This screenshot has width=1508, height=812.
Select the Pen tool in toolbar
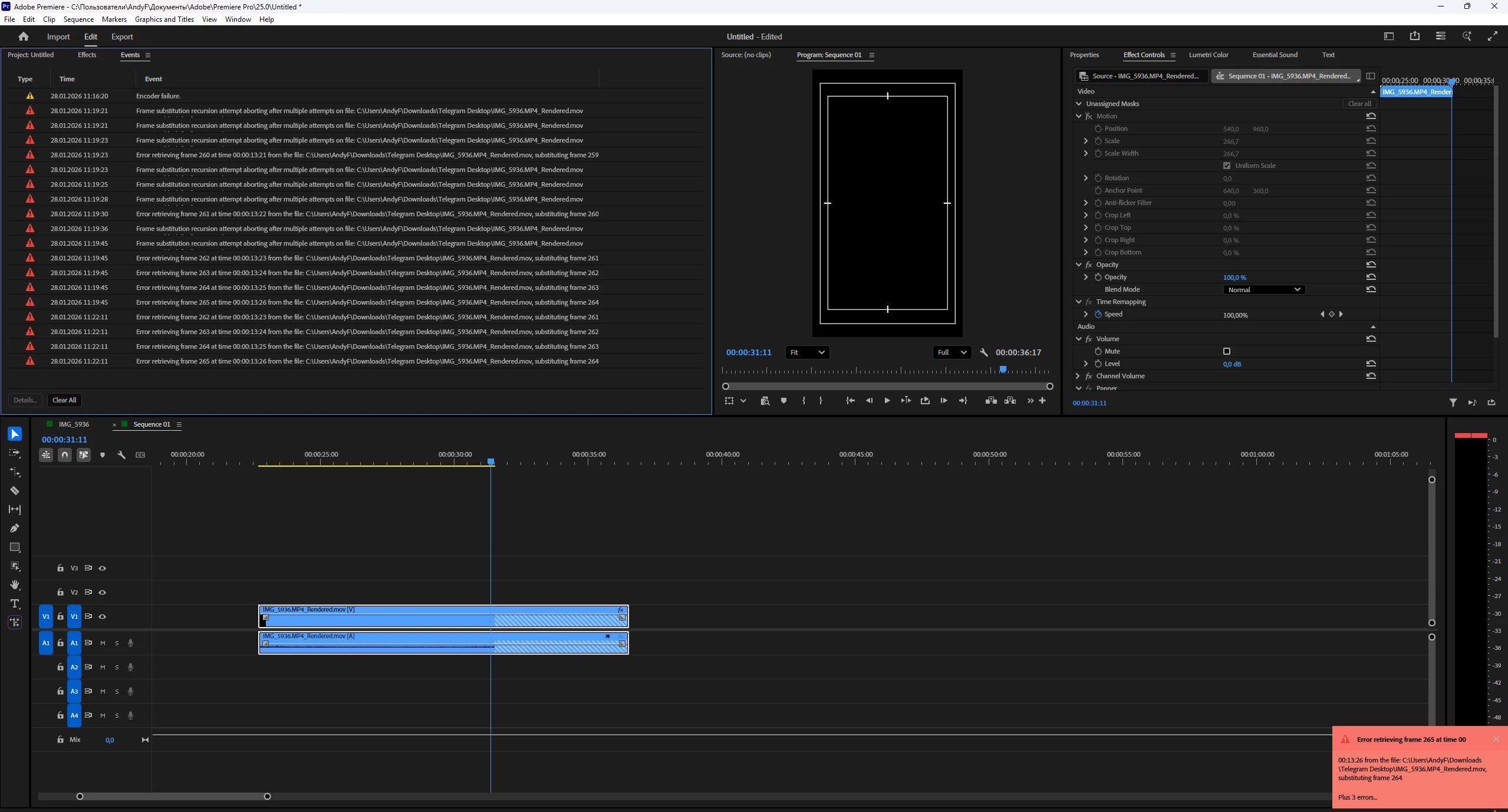click(x=15, y=528)
